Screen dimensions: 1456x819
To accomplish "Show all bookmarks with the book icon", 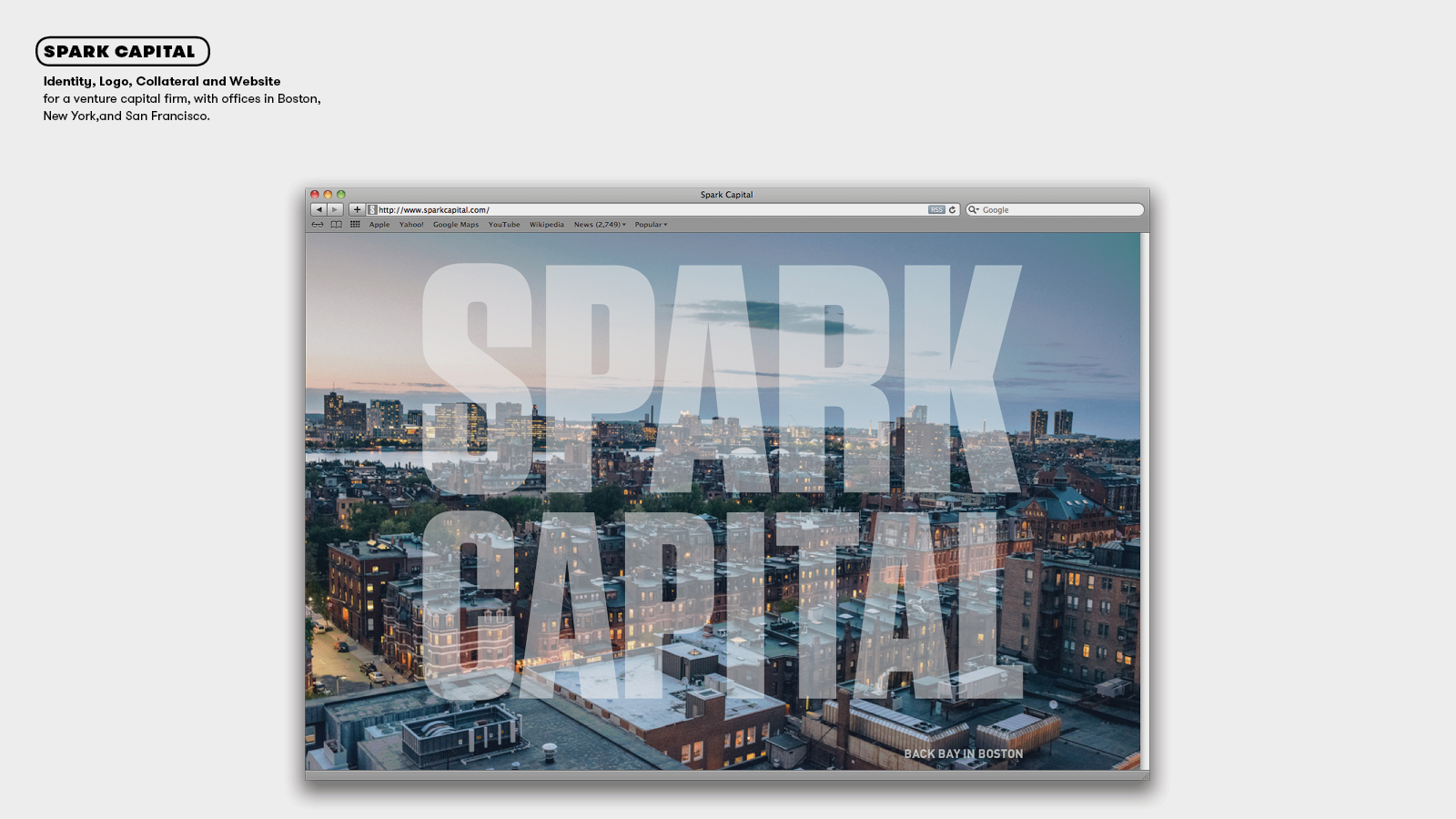I will pyautogui.click(x=336, y=225).
